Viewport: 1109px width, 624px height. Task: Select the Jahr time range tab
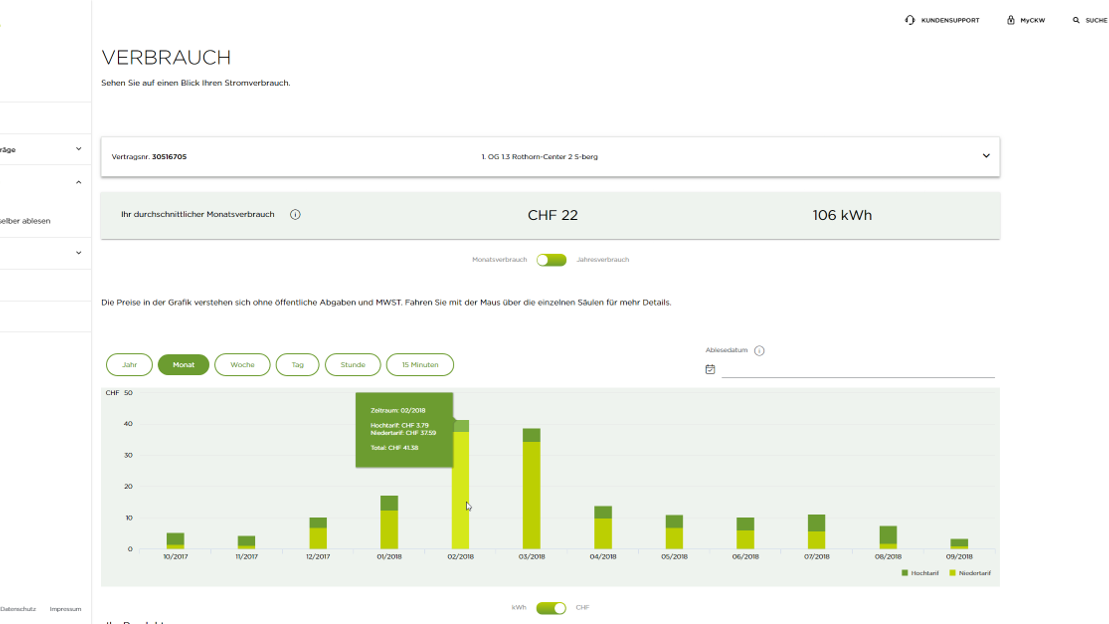point(129,365)
